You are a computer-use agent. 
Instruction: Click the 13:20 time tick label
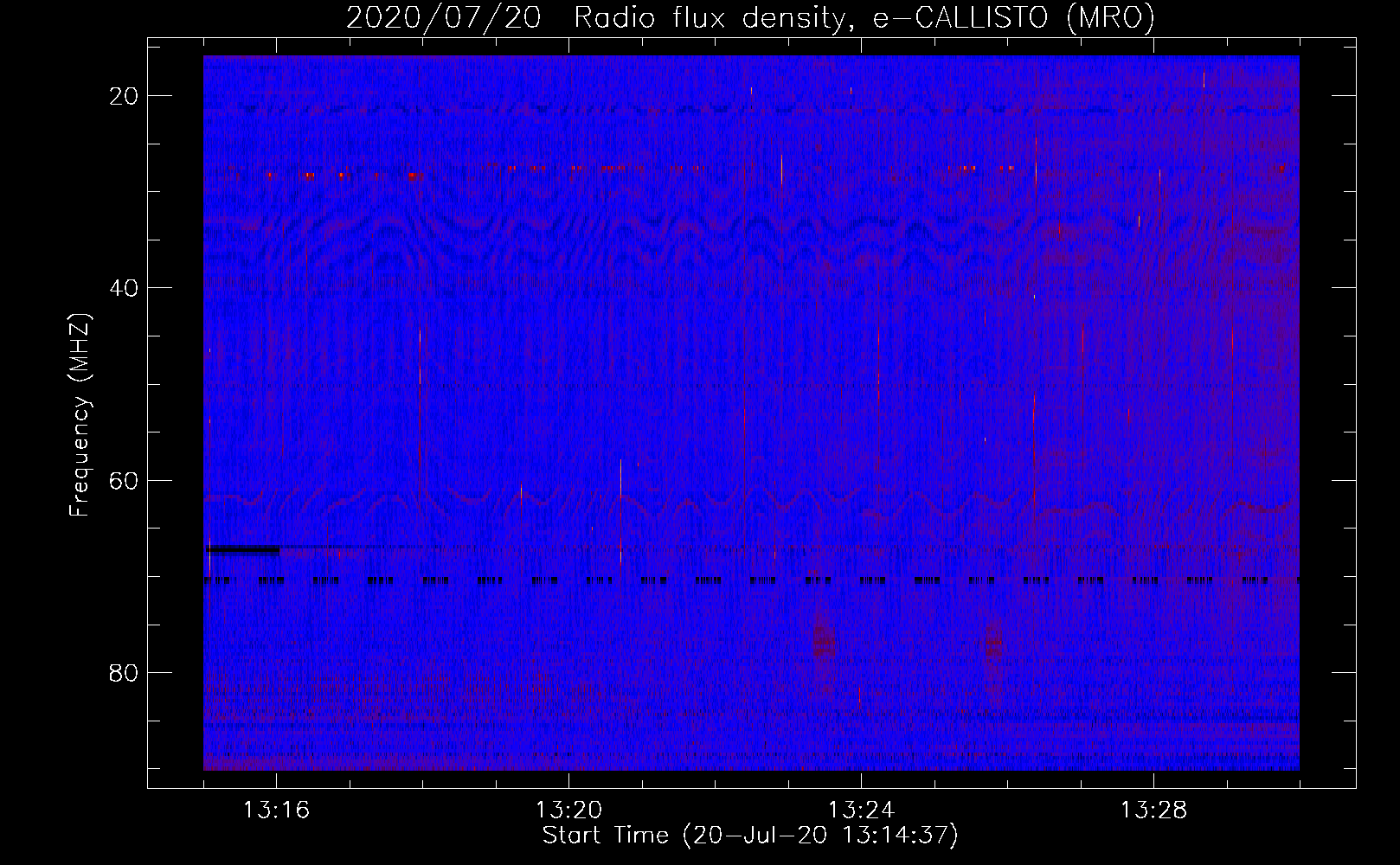(x=568, y=811)
